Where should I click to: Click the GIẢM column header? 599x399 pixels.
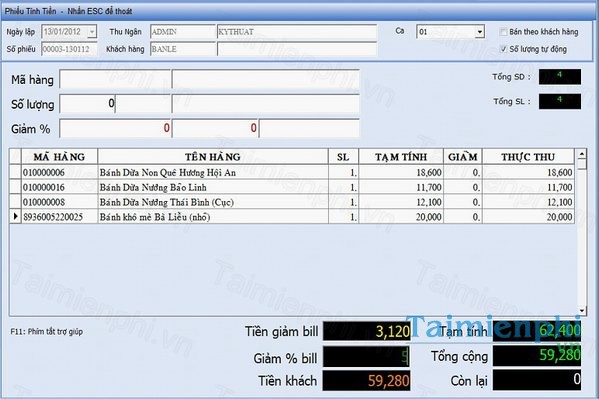[x=463, y=157]
